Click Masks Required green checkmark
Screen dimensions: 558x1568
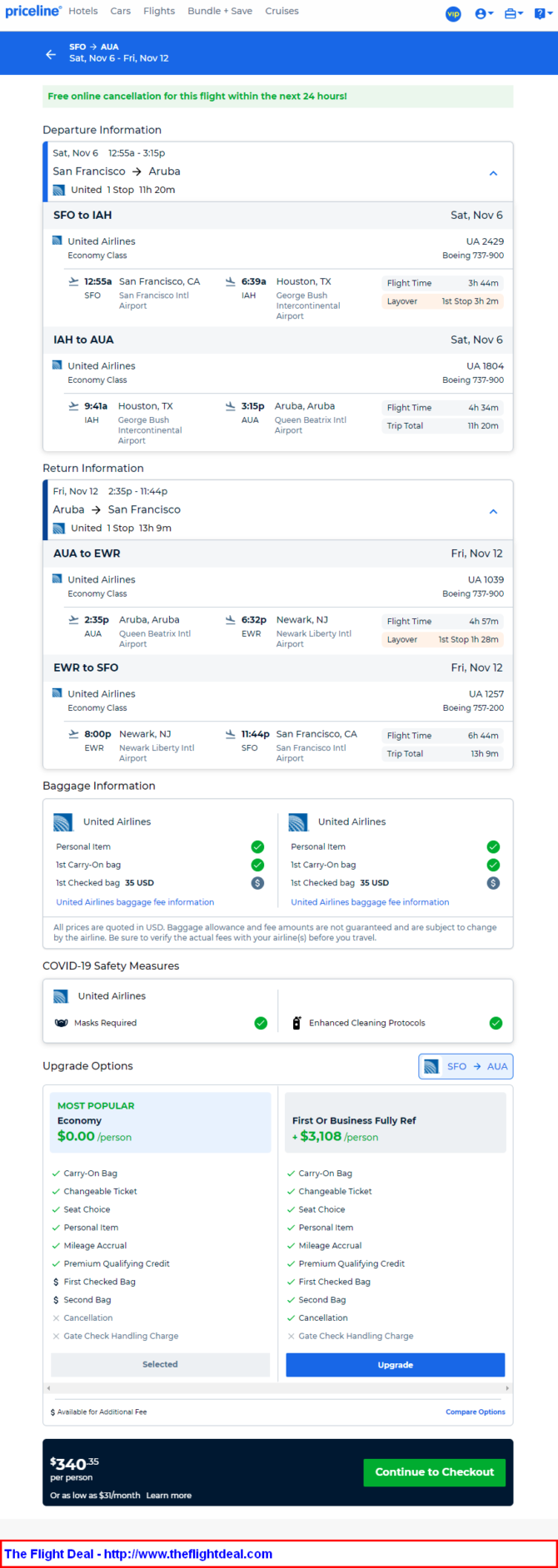[x=261, y=1023]
